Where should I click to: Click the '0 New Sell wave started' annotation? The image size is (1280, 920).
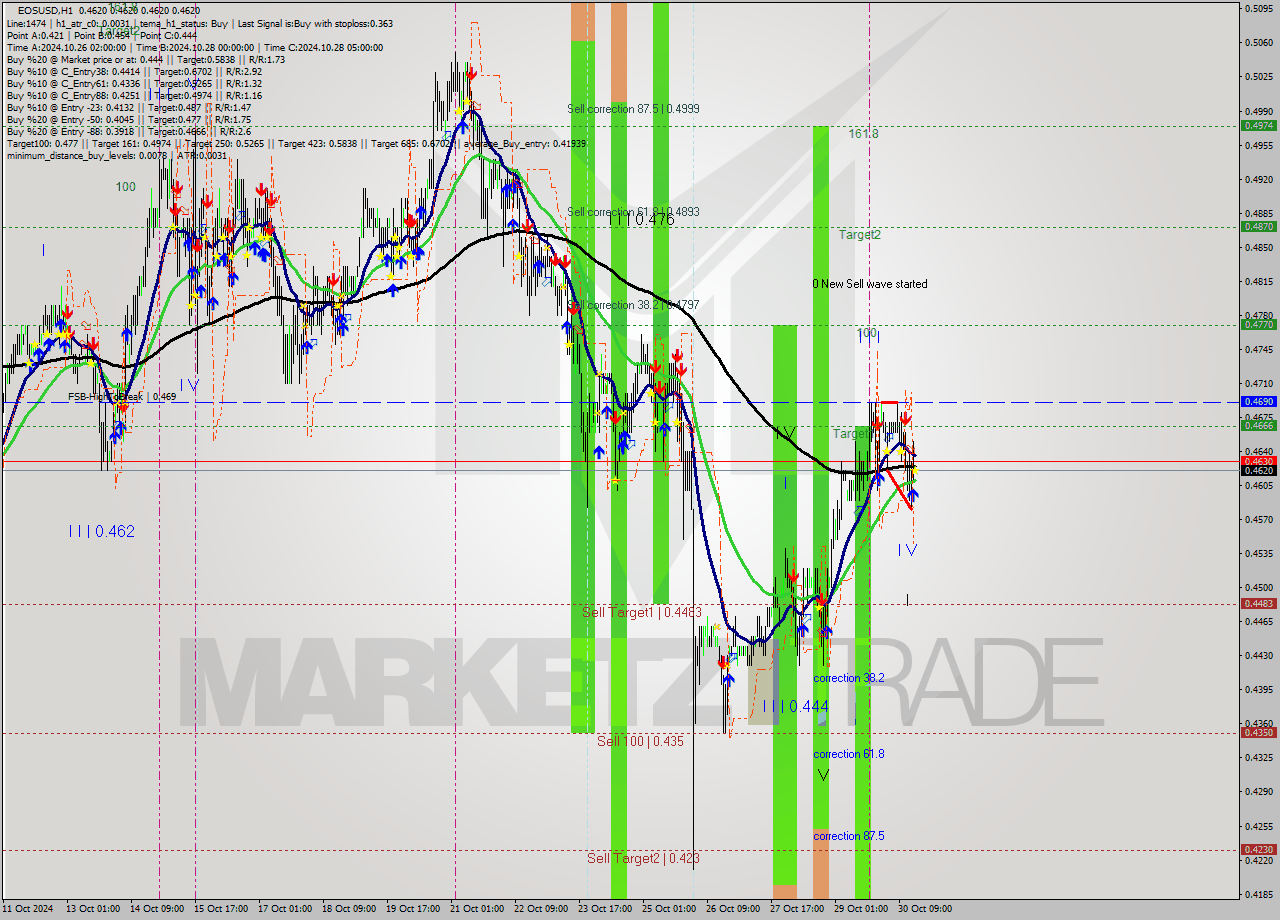pyautogui.click(x=869, y=284)
